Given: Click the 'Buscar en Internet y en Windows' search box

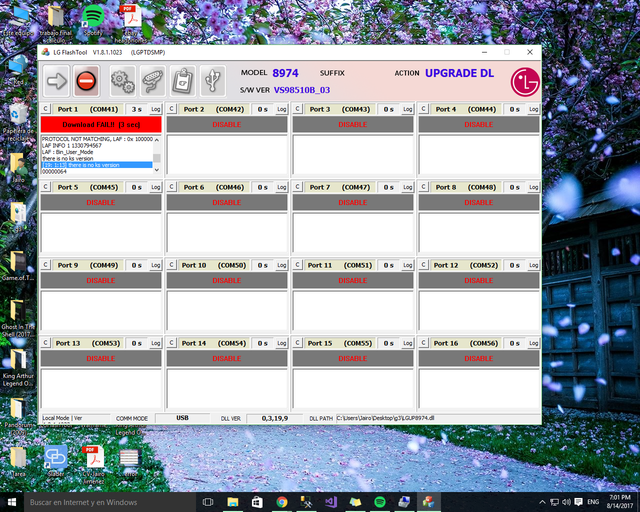Looking at the screenshot, I should (109, 502).
